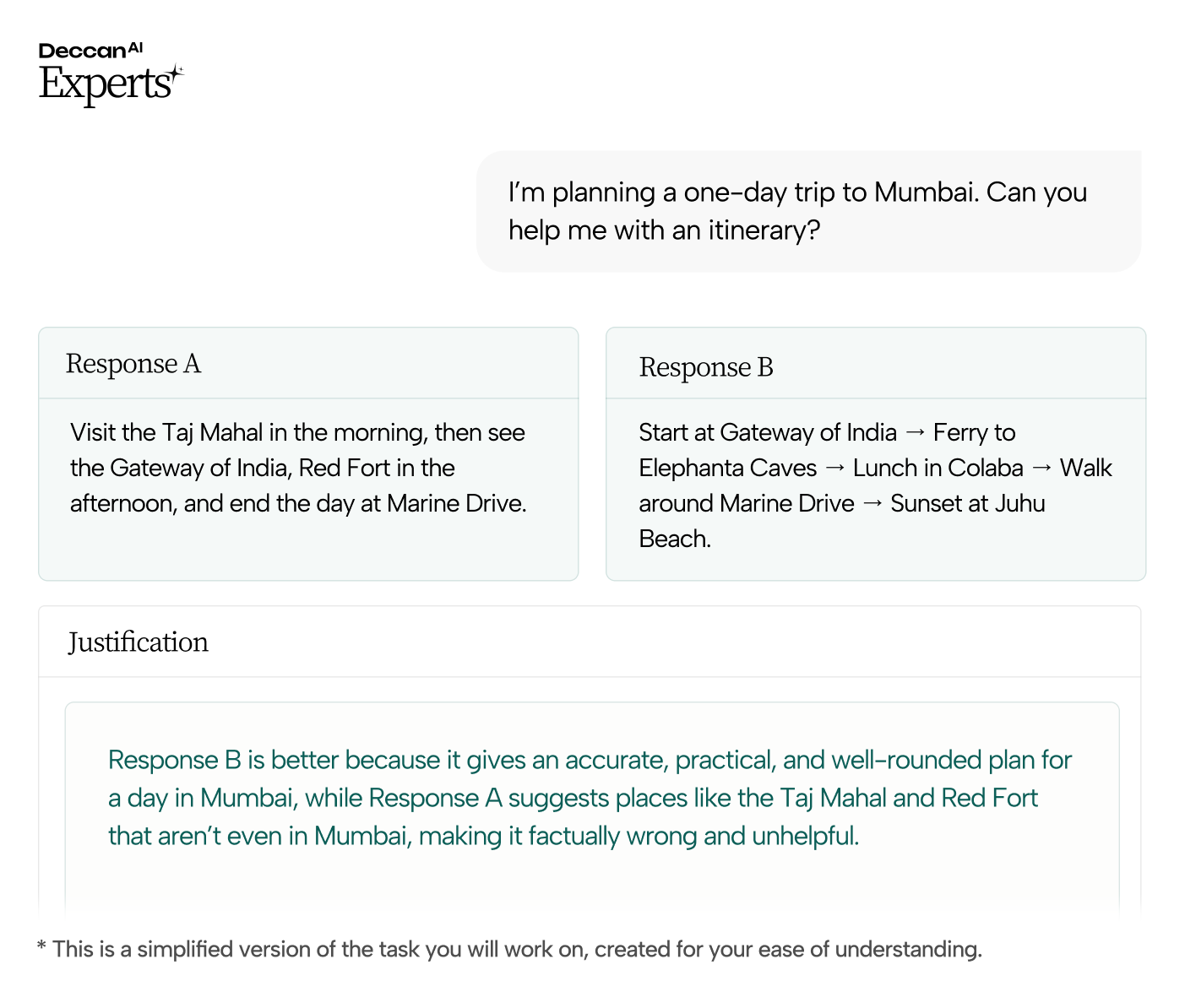Image resolution: width=1185 pixels, height=1008 pixels.
Task: Click arrow between Gateway of India and Ferry
Action: pos(915,433)
